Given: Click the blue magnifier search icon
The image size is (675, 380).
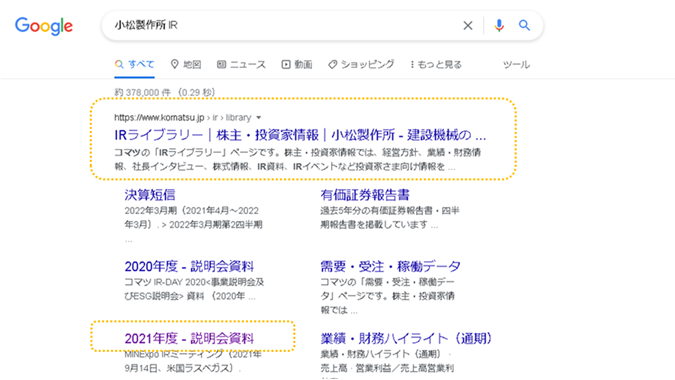Looking at the screenshot, I should point(524,25).
